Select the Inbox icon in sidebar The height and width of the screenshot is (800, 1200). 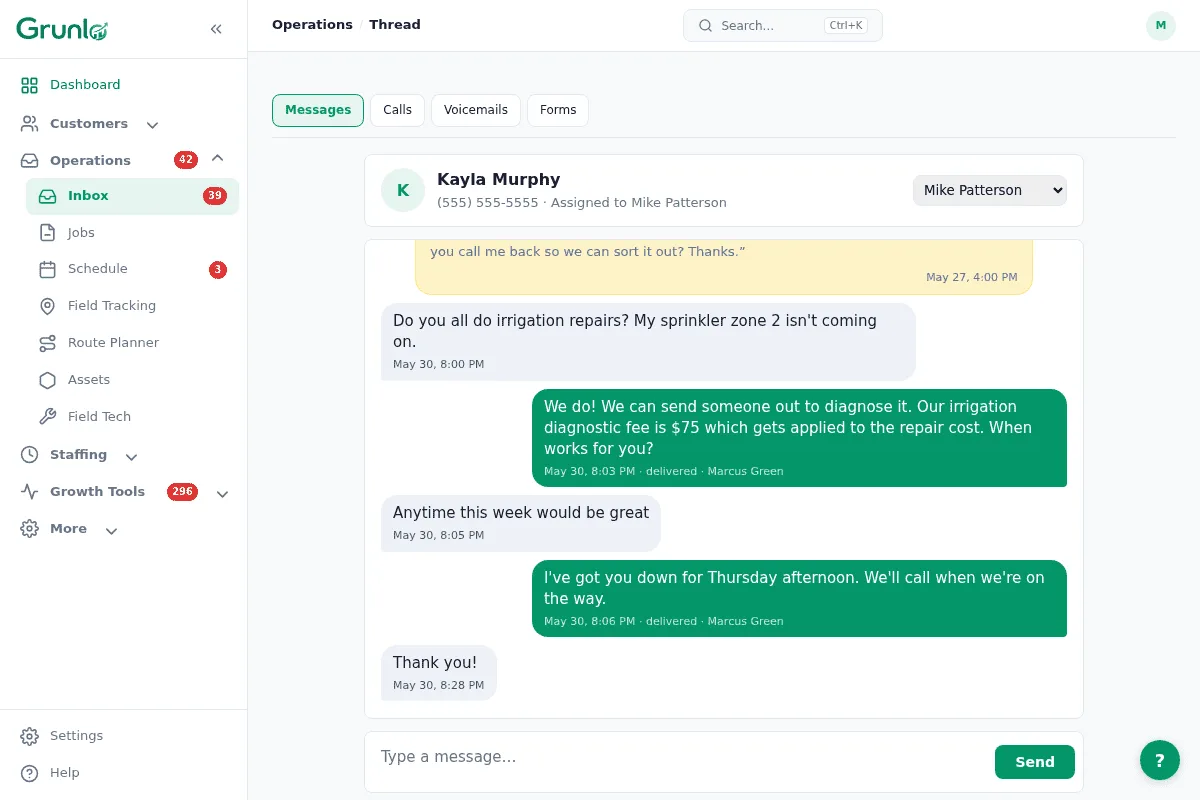47,196
